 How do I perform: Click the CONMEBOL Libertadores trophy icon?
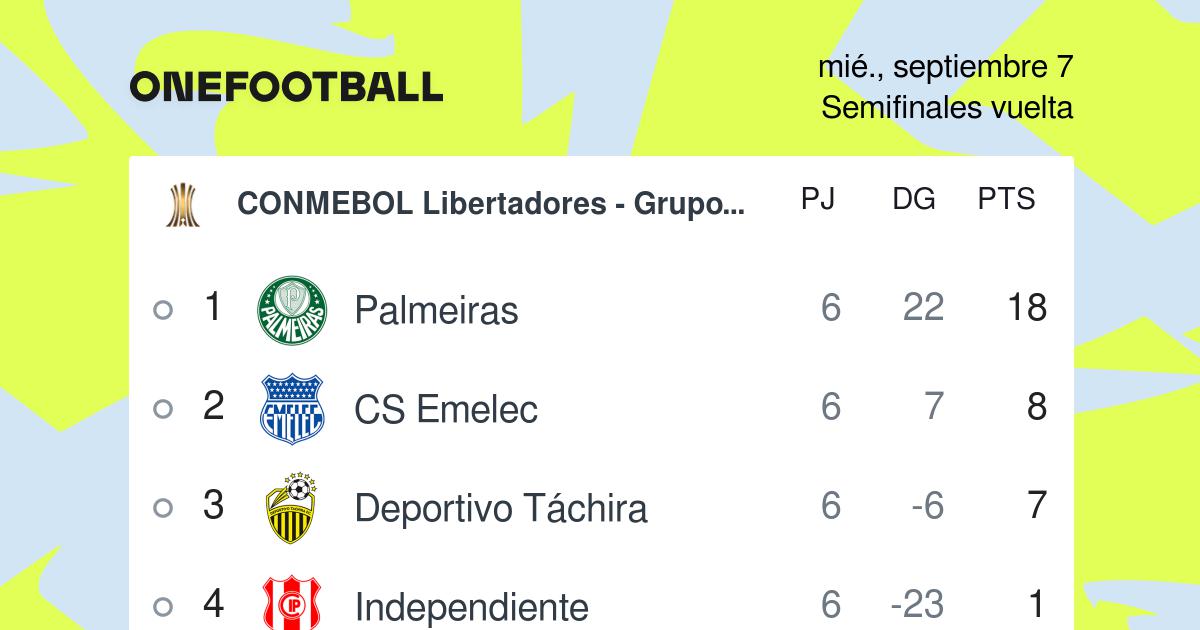[182, 205]
